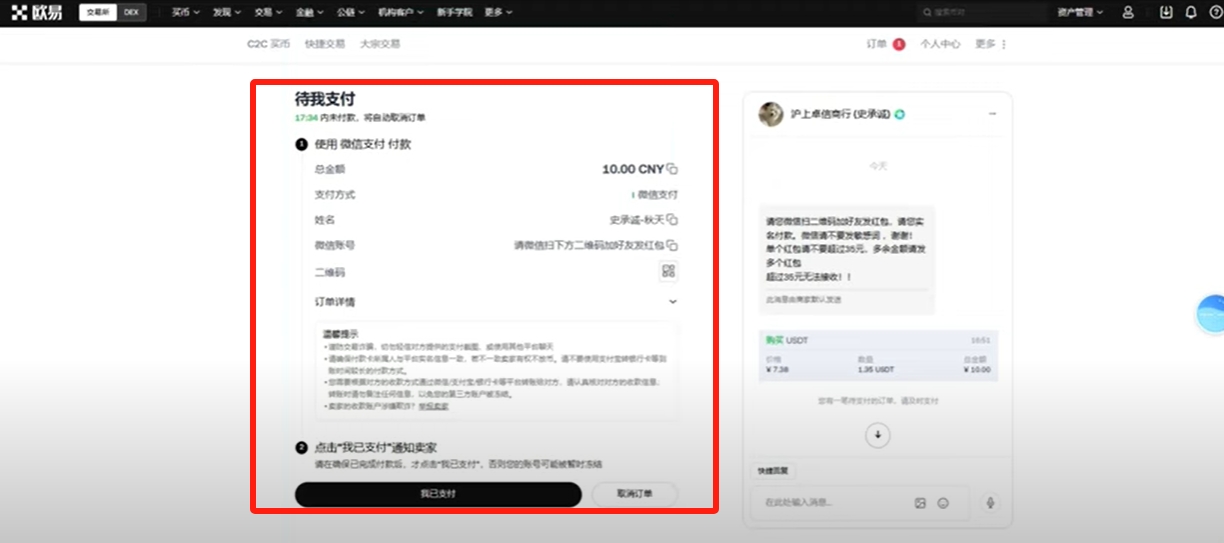Screen dimensions: 1224x543
Task: Click the search magnifier icon
Action: pyautogui.click(x=927, y=12)
